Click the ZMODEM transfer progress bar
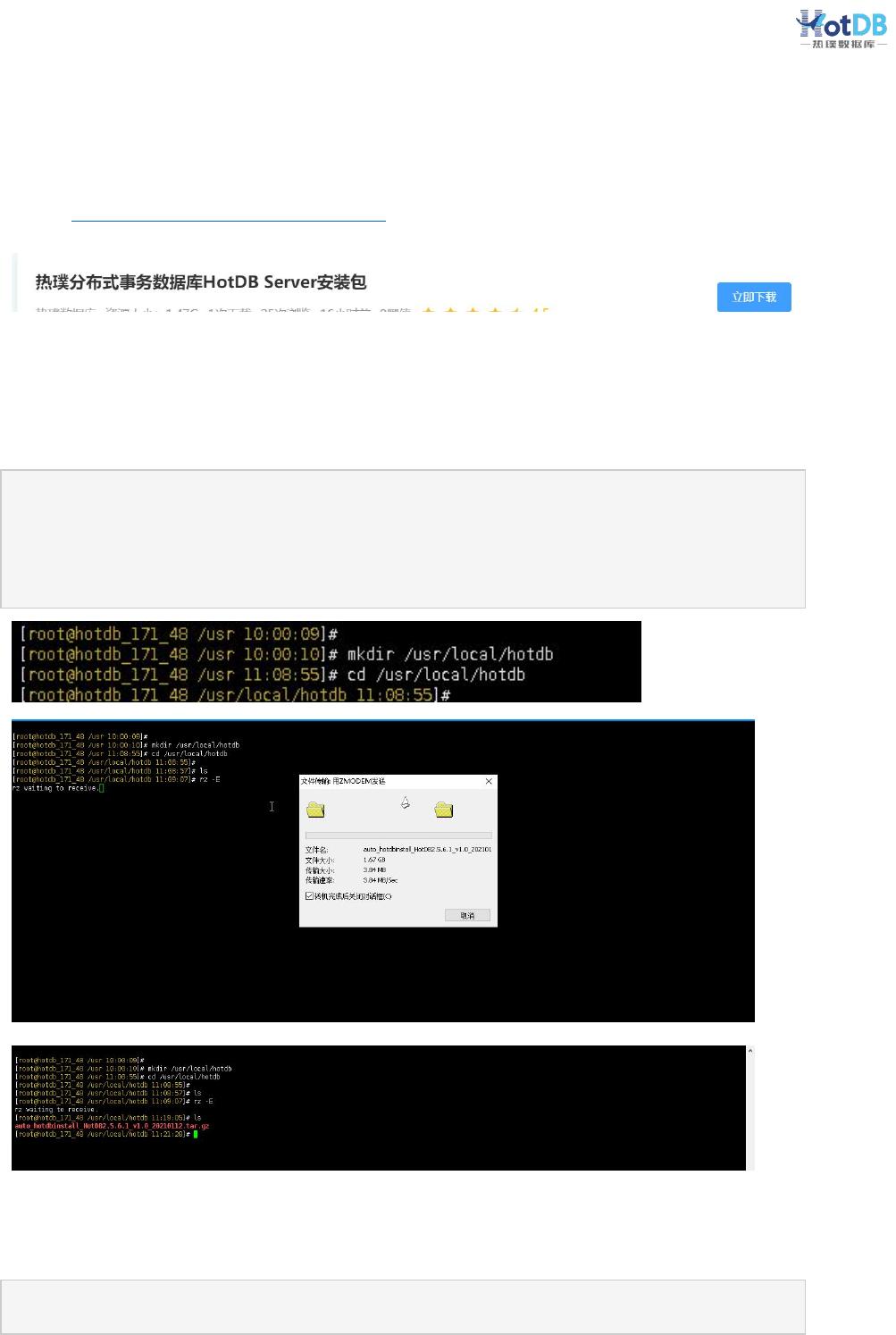896x1335 pixels. 398,835
